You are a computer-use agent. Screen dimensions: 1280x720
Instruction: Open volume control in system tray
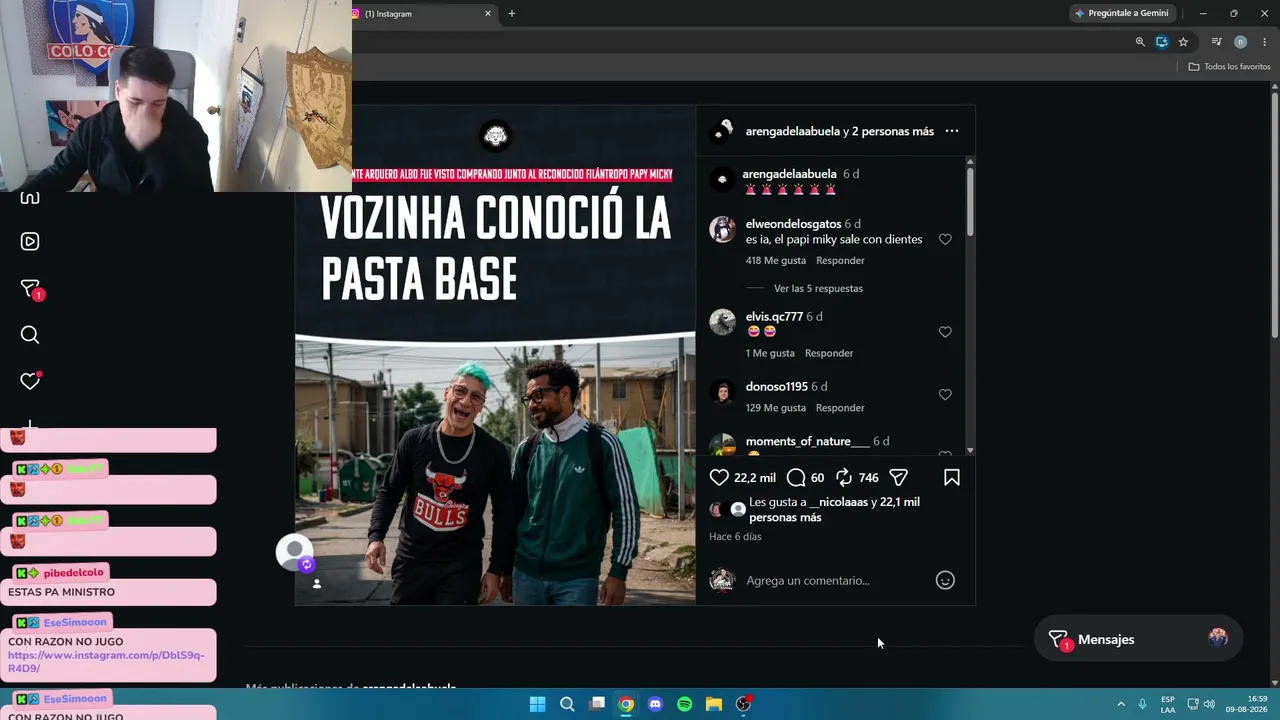tap(1209, 704)
